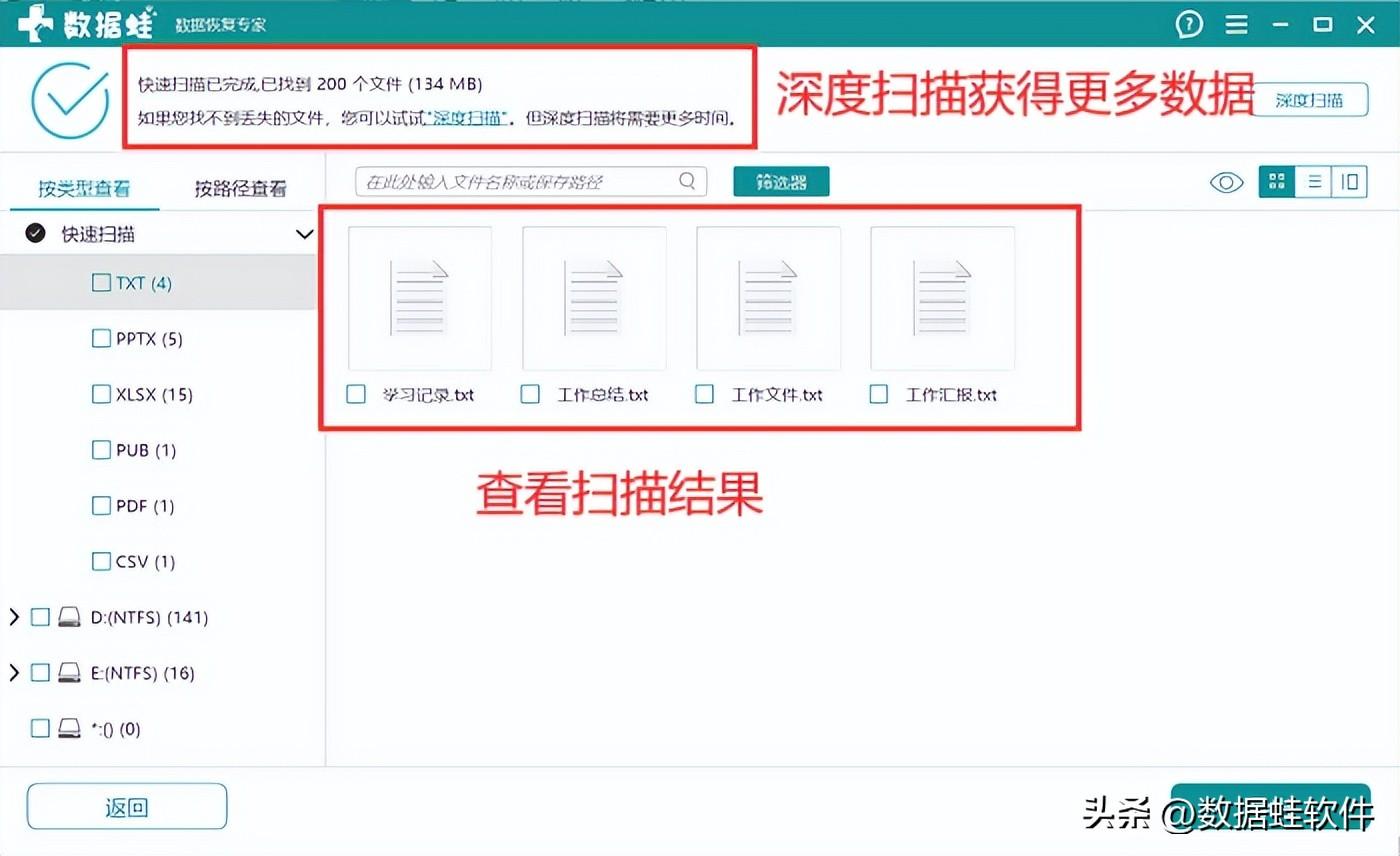This screenshot has width=1400, height=856.
Task: Click the file name search field
Action: 531,181
